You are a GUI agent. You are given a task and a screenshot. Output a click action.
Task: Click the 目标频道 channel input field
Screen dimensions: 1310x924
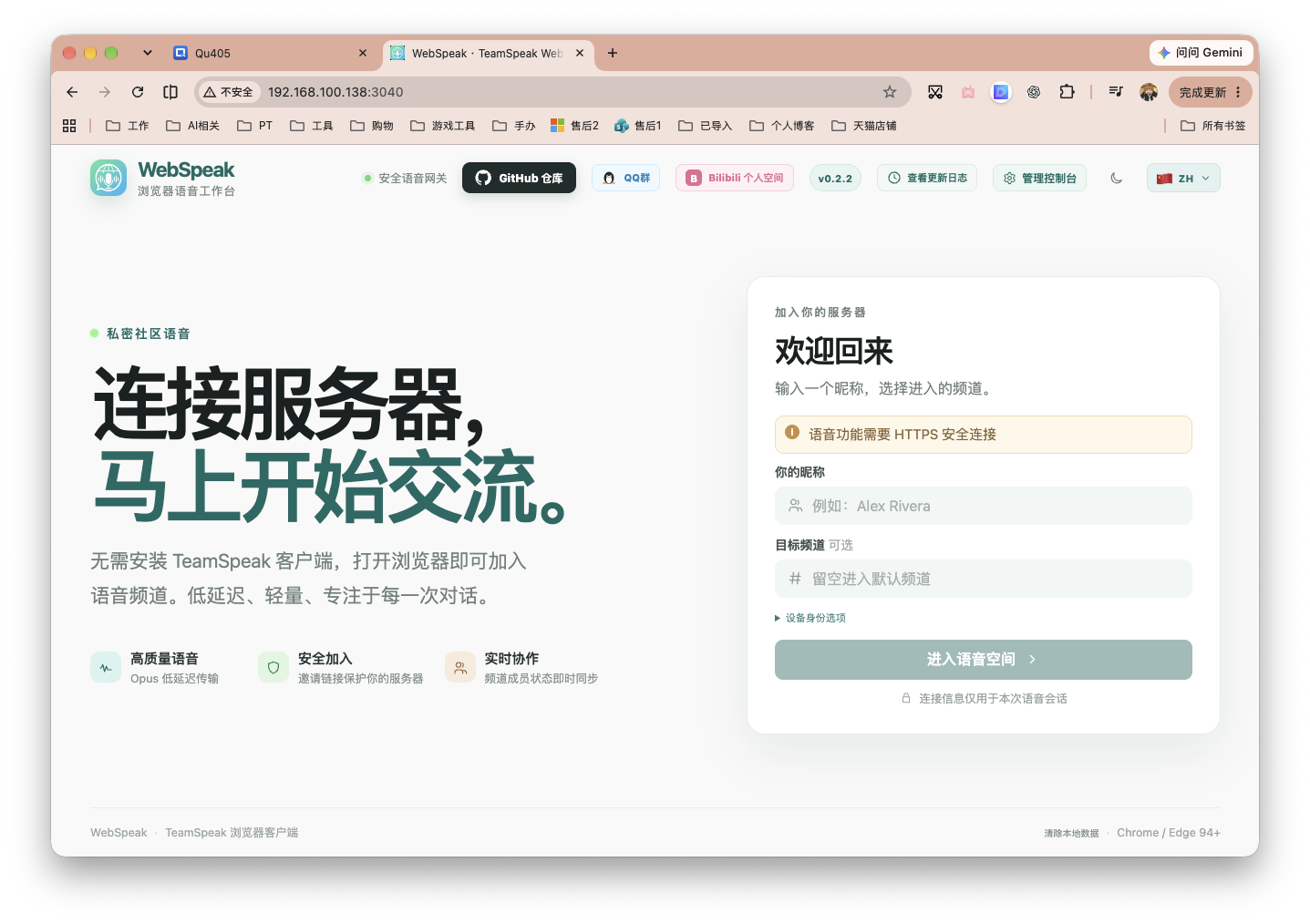984,579
